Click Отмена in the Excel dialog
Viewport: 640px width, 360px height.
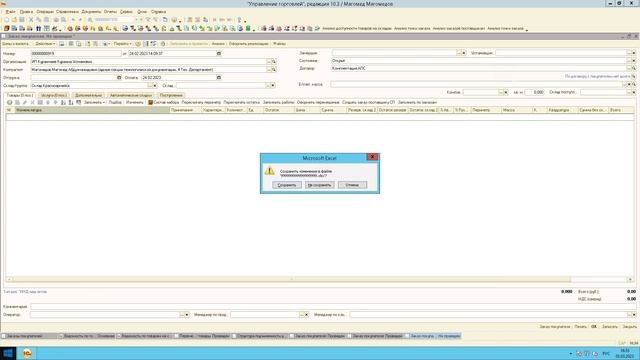click(352, 185)
